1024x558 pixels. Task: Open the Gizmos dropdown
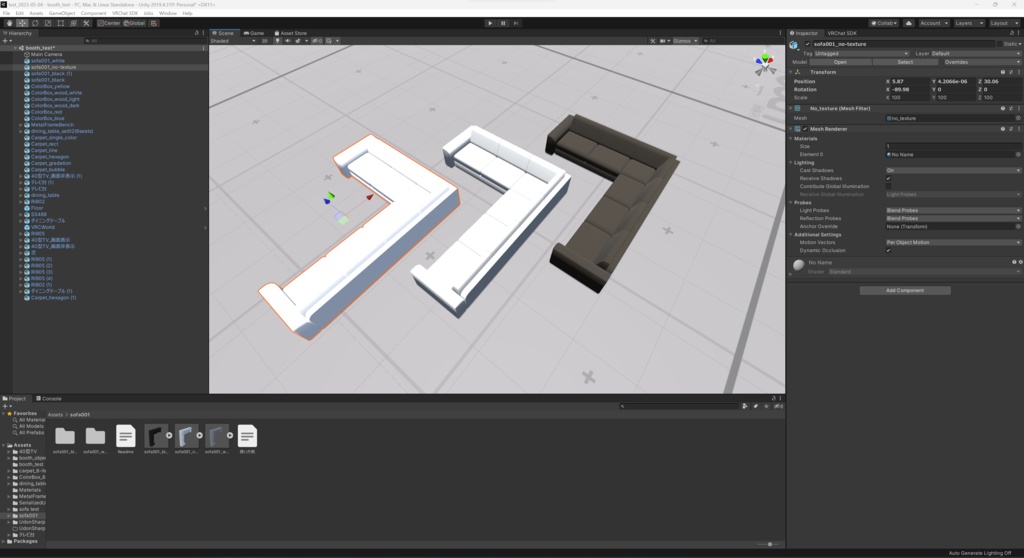click(x=685, y=41)
